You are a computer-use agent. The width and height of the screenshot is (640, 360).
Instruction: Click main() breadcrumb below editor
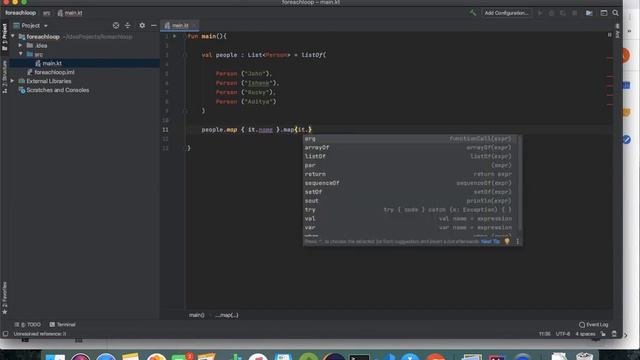196,315
